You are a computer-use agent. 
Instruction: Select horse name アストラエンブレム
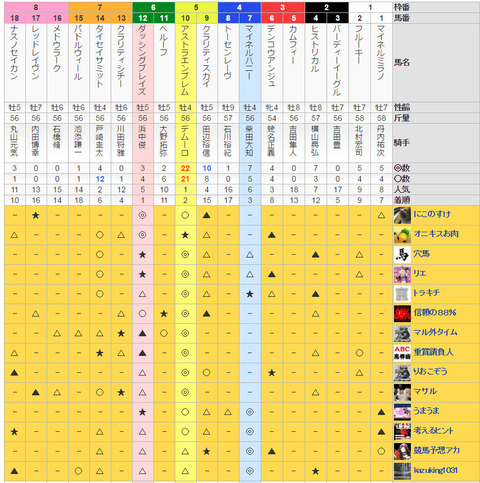pyautogui.click(x=185, y=61)
